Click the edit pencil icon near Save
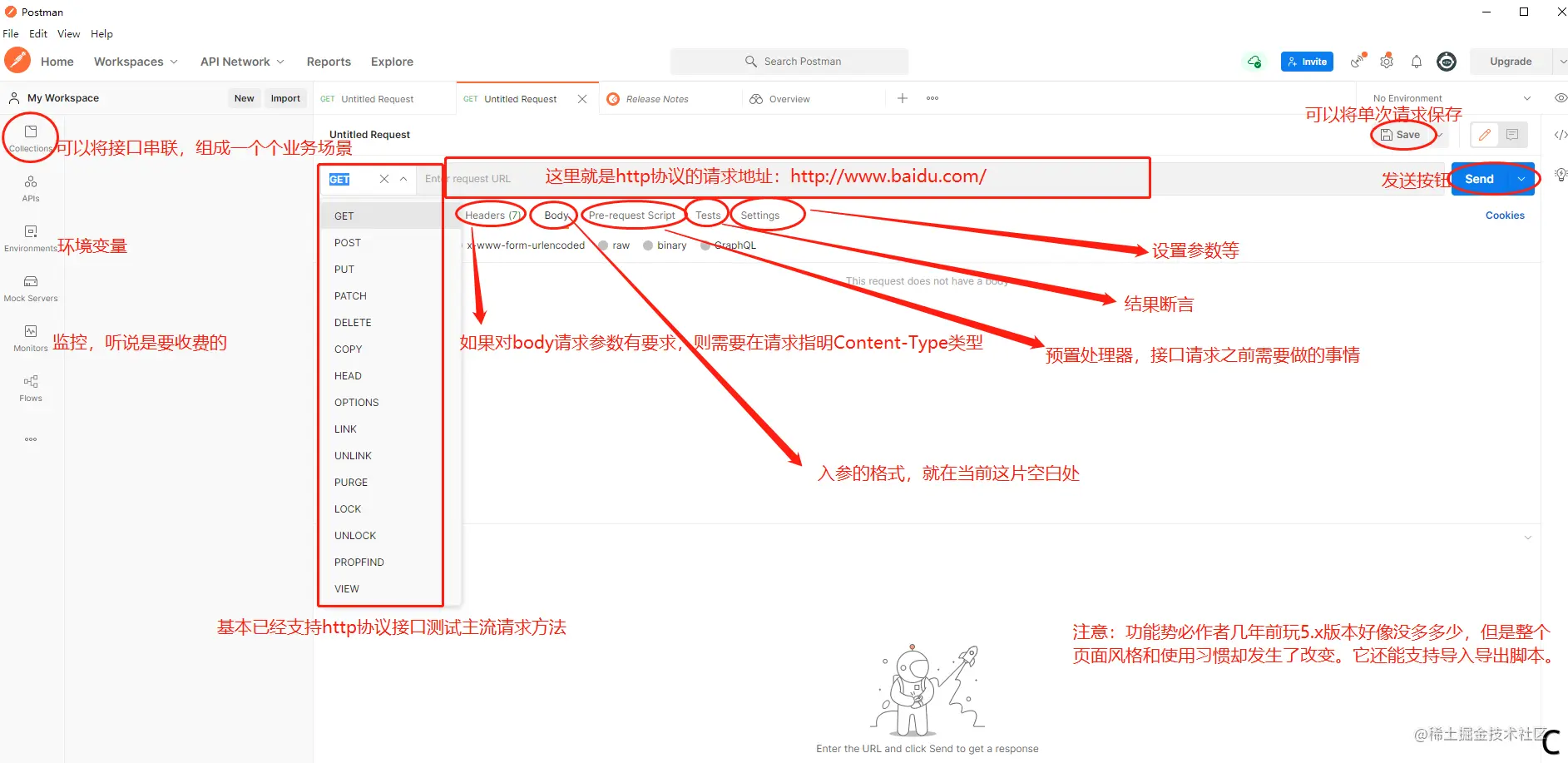Viewport: 1568px width, 763px height. (1485, 135)
